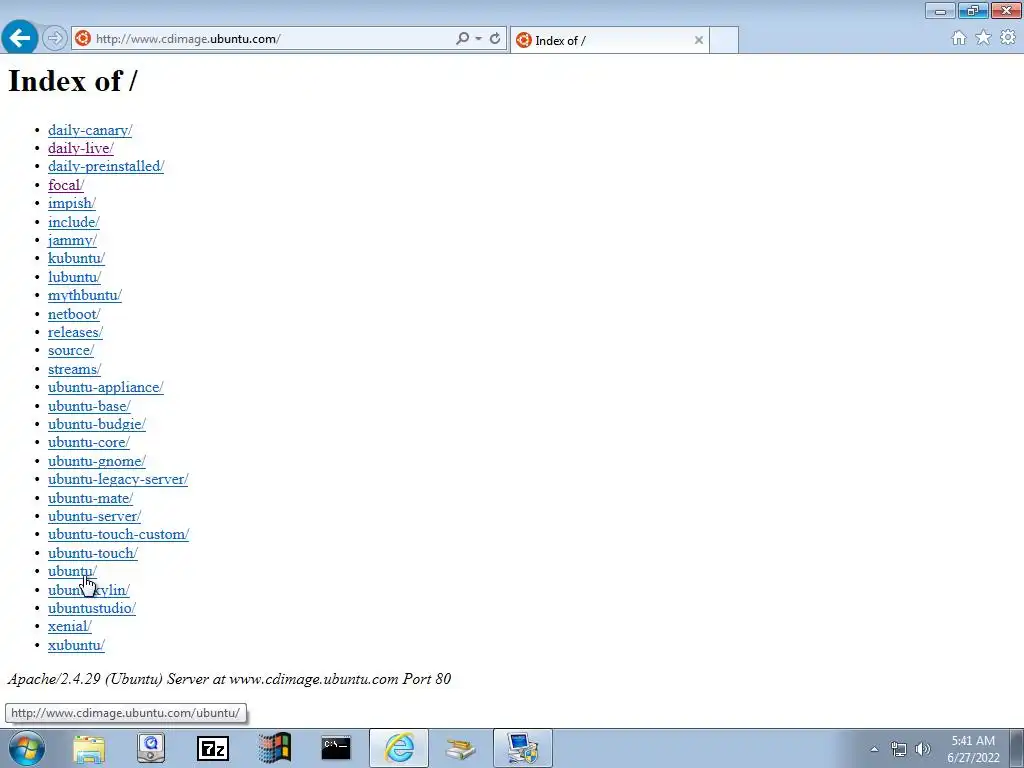The image size is (1024, 768).
Task: Open the ubuntu-touch/ link
Action: 93,553
